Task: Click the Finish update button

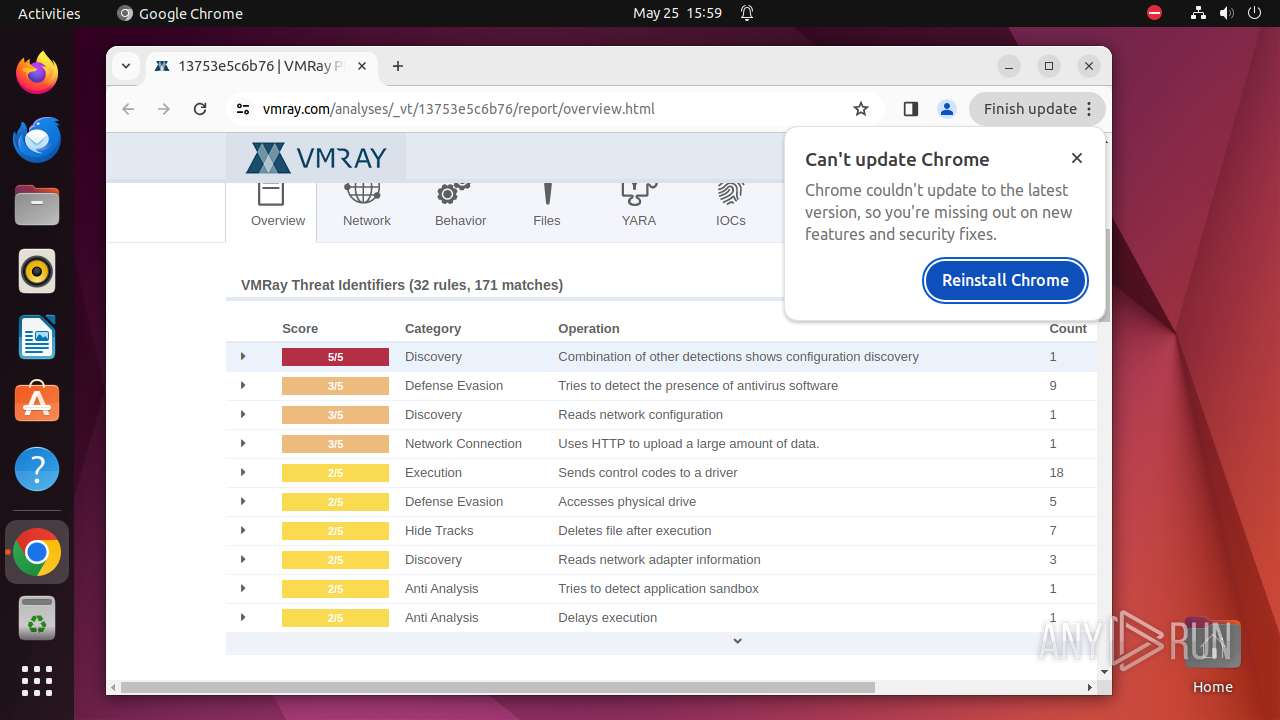Action: coord(1038,109)
